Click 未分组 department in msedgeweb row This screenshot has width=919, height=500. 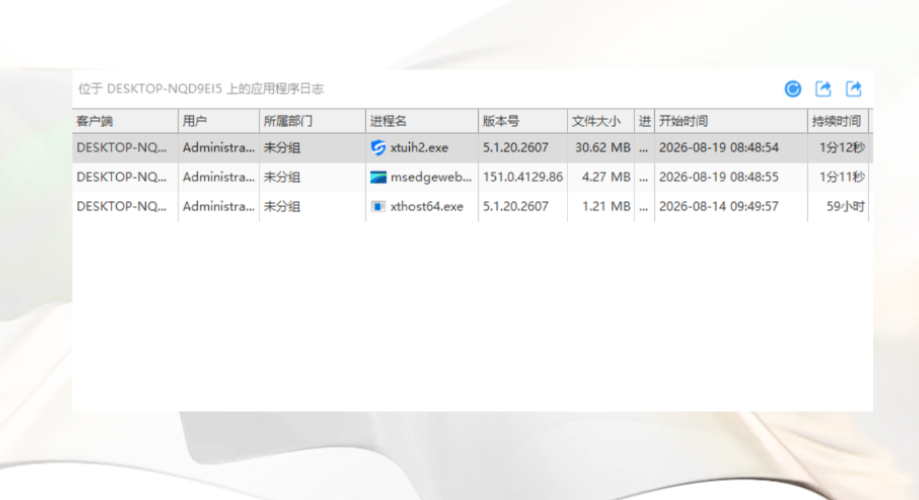coord(282,177)
